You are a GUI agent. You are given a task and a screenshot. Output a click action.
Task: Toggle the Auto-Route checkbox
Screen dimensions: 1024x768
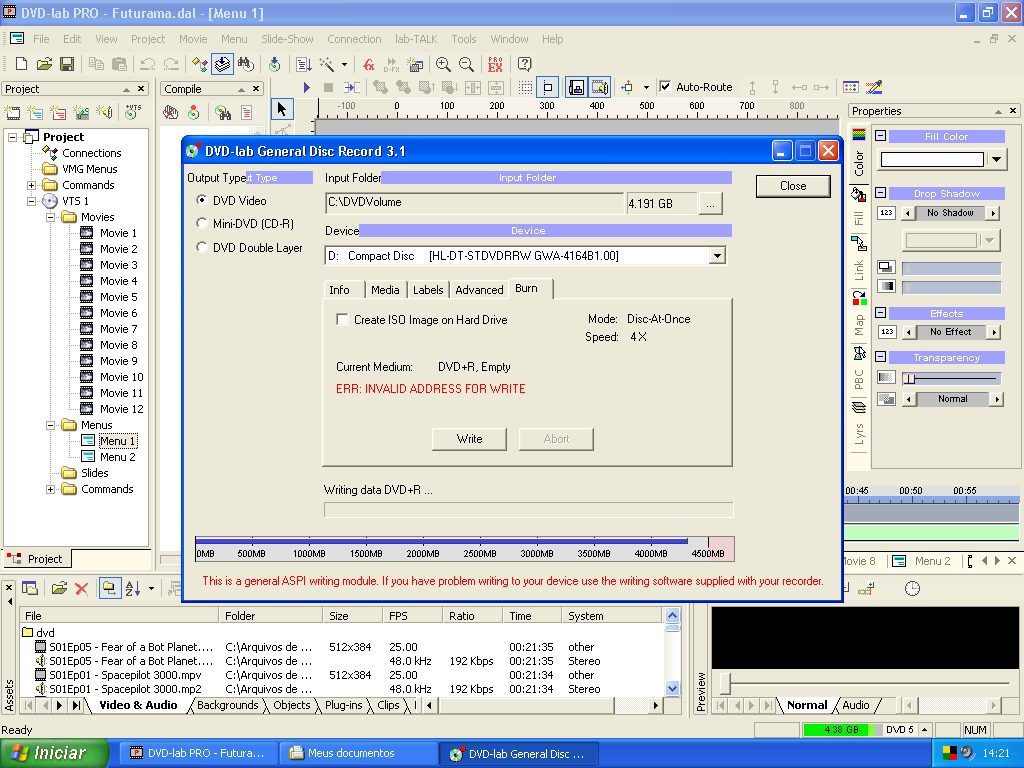tap(665, 87)
